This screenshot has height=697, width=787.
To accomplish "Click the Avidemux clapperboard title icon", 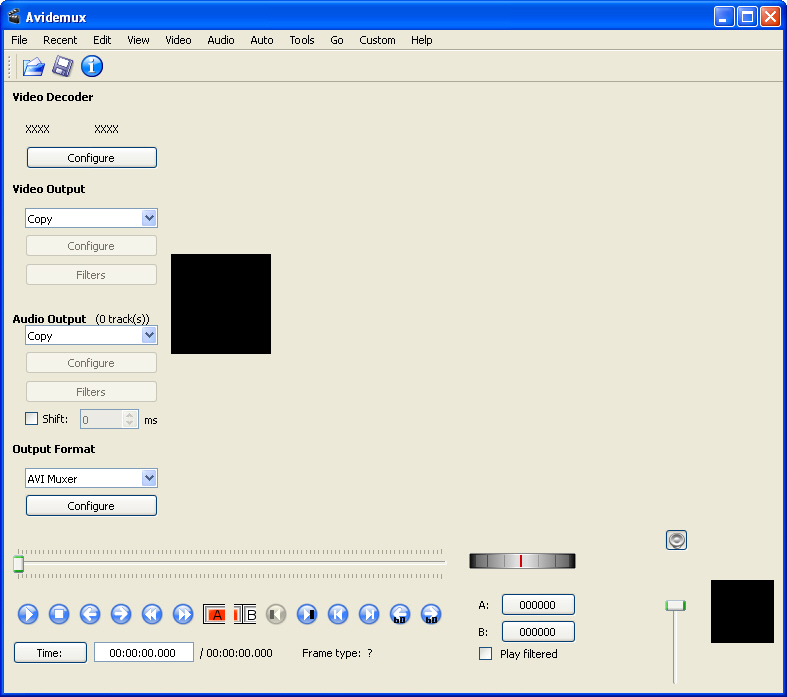I will [15, 17].
